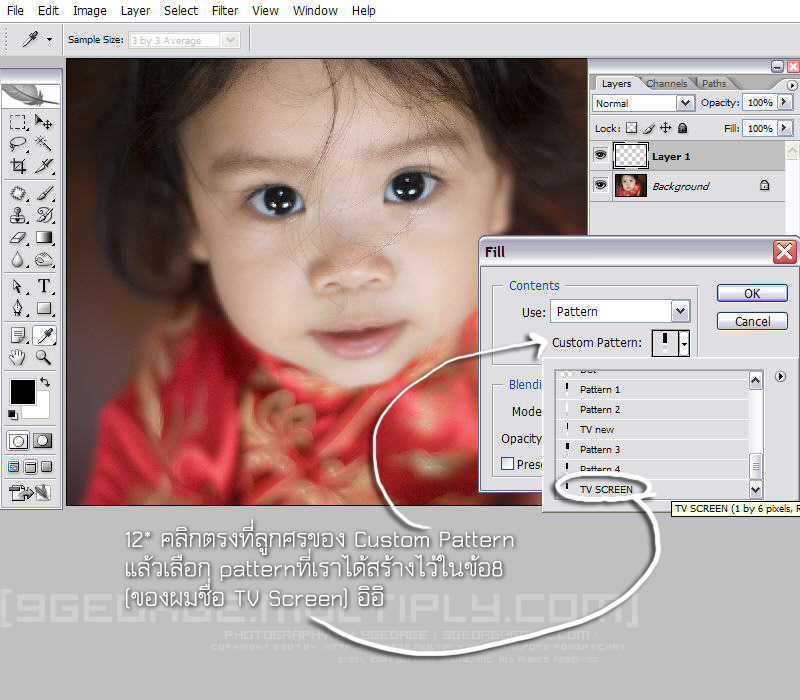Select the Notes tool
The image size is (800, 700).
[x=18, y=335]
